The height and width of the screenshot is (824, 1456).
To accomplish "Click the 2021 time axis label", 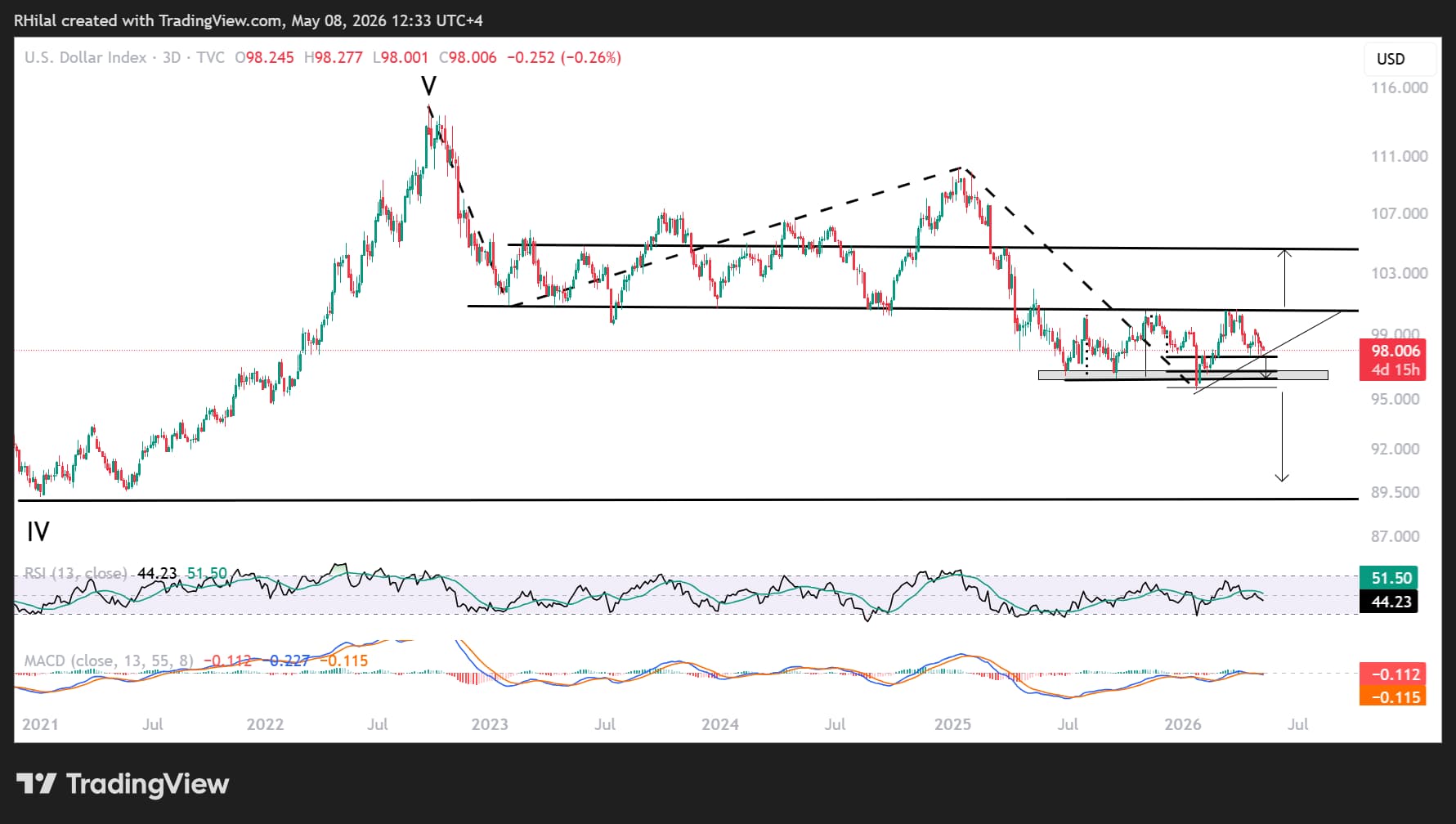I will (40, 724).
